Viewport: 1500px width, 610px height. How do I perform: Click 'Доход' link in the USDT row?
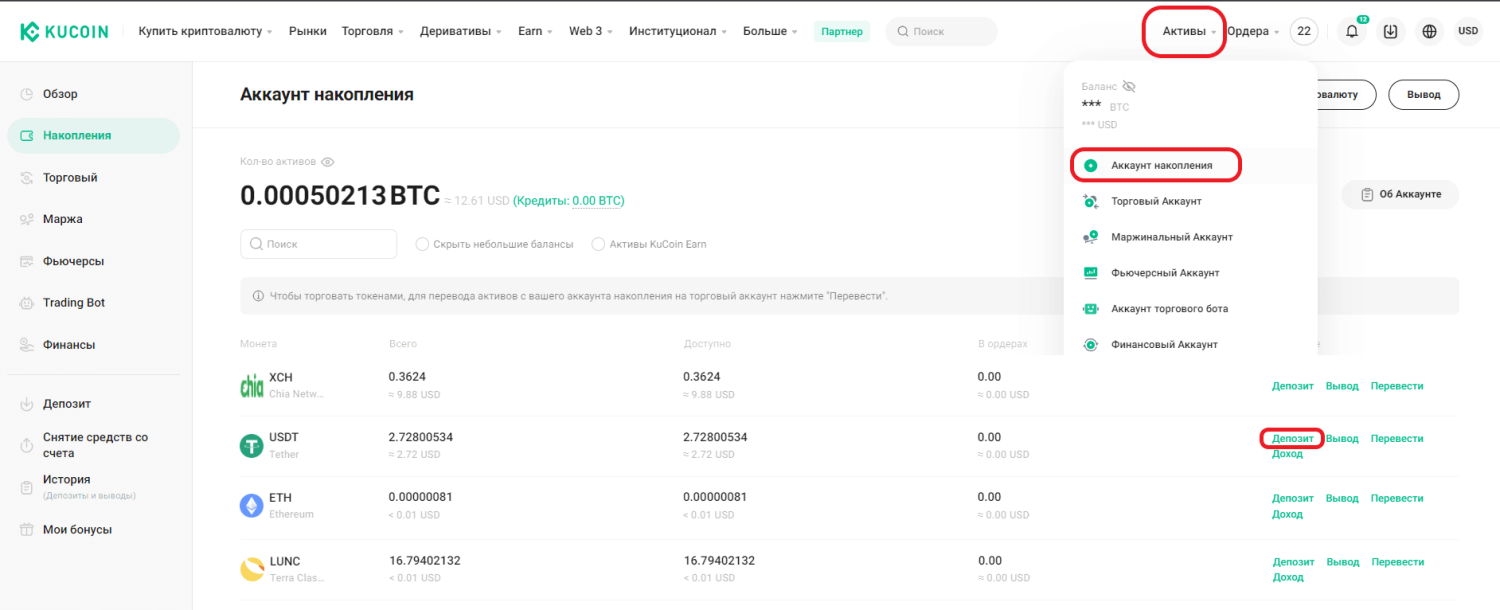(x=1288, y=454)
